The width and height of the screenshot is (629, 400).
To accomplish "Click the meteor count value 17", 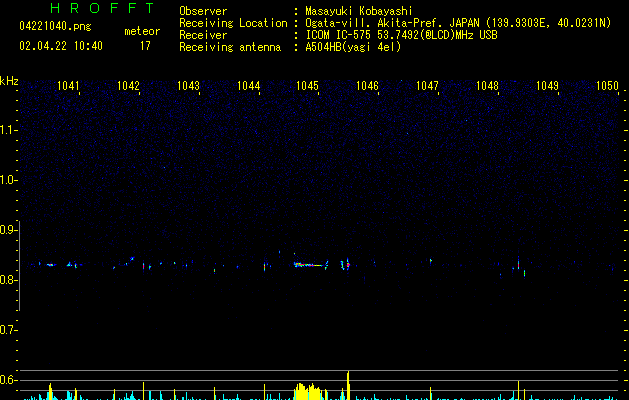I will pos(145,46).
